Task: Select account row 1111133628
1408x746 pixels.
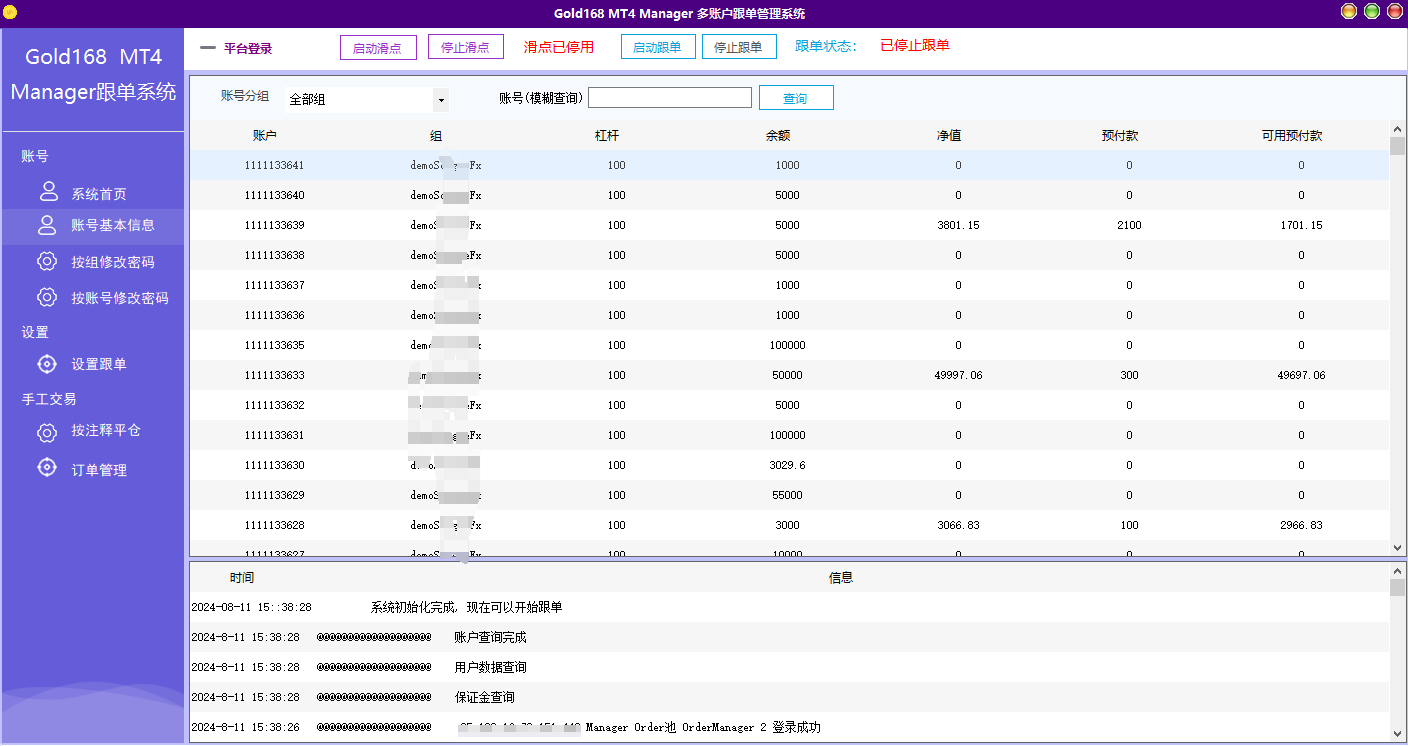Action: tap(789, 525)
